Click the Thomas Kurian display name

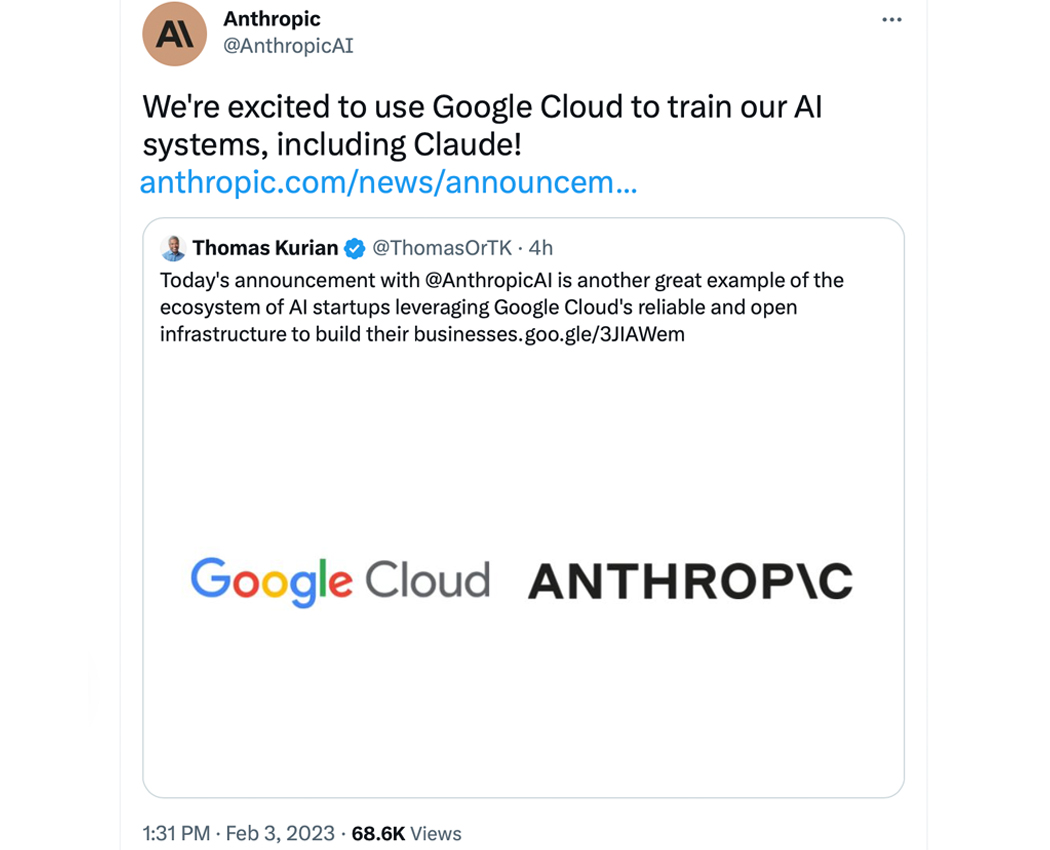tap(265, 248)
